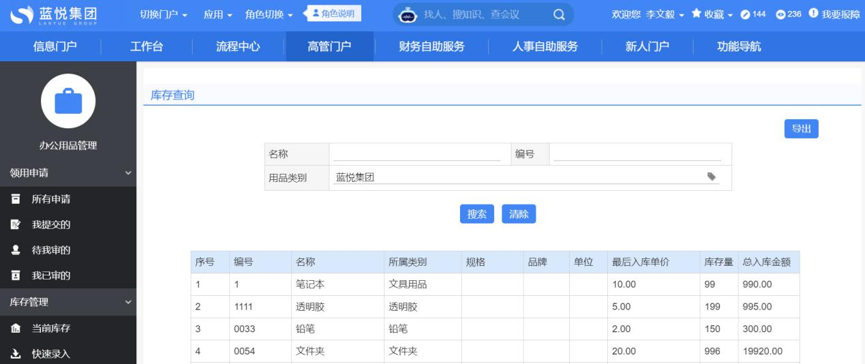Screen dimensions: 865x364
Task: Open 当前库存 in the sidebar
Action: [x=51, y=328]
